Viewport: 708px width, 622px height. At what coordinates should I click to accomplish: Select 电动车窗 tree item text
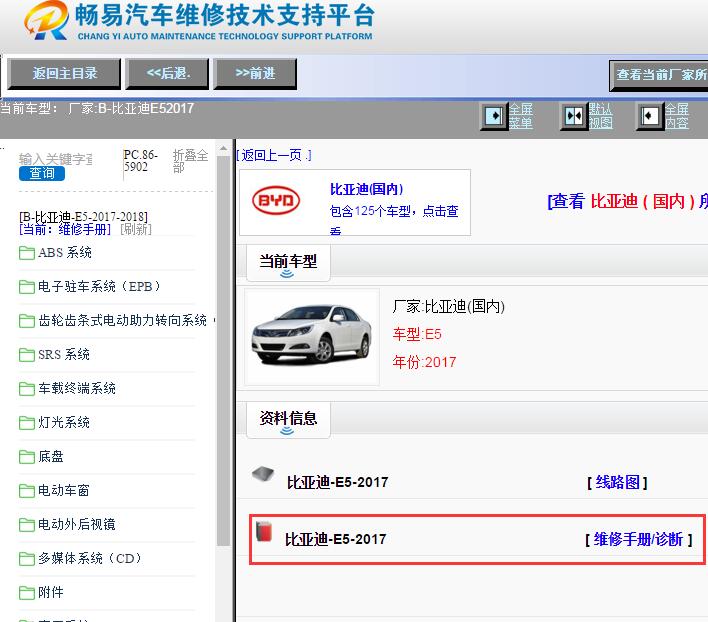pyautogui.click(x=64, y=491)
